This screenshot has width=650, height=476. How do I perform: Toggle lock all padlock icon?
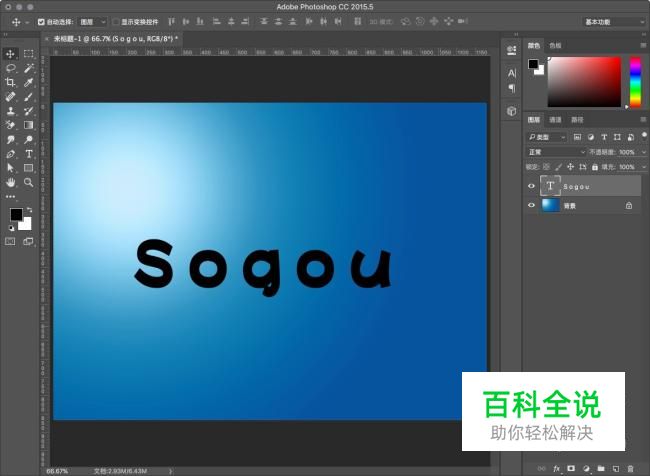pyautogui.click(x=594, y=167)
